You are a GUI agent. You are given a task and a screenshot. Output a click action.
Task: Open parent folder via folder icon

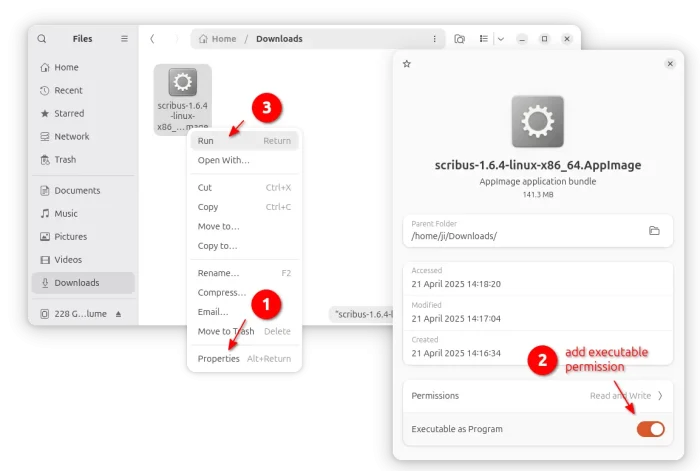pyautogui.click(x=654, y=231)
